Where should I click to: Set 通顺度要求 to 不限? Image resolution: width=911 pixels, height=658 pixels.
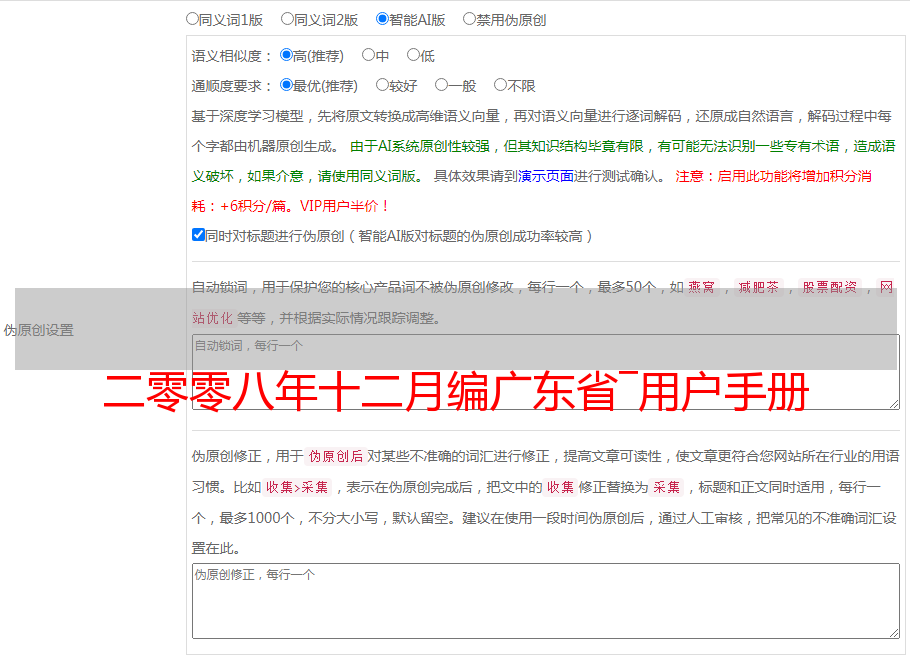point(500,85)
